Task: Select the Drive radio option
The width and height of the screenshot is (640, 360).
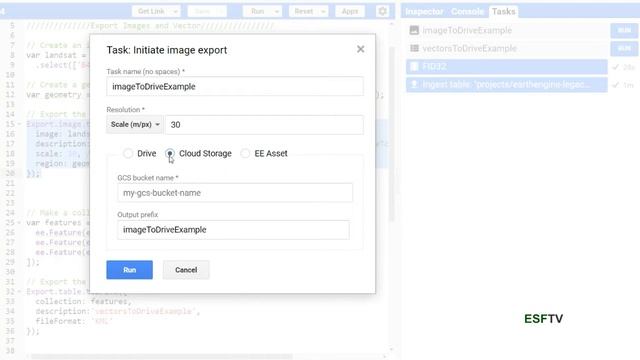Action: point(128,153)
